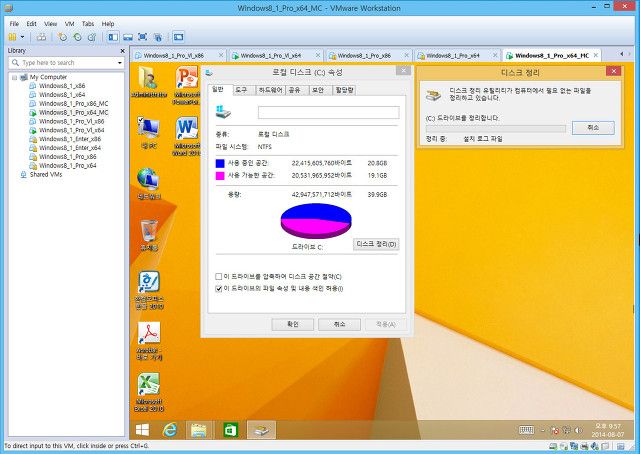The width and height of the screenshot is (640, 454).
Task: Open the 할당량 tab in disk properties
Action: tap(345, 90)
